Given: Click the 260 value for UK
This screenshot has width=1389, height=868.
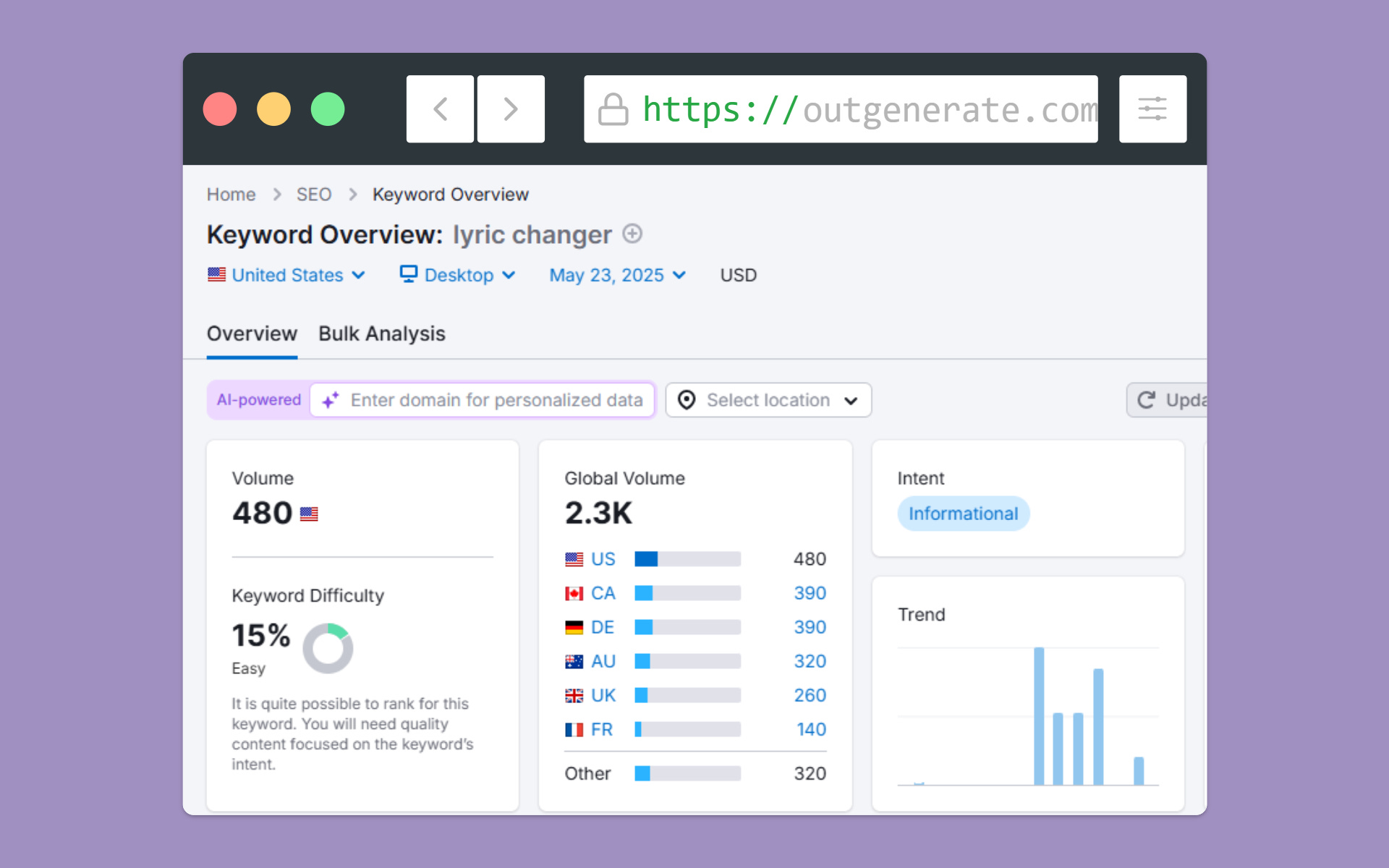Looking at the screenshot, I should click(810, 695).
